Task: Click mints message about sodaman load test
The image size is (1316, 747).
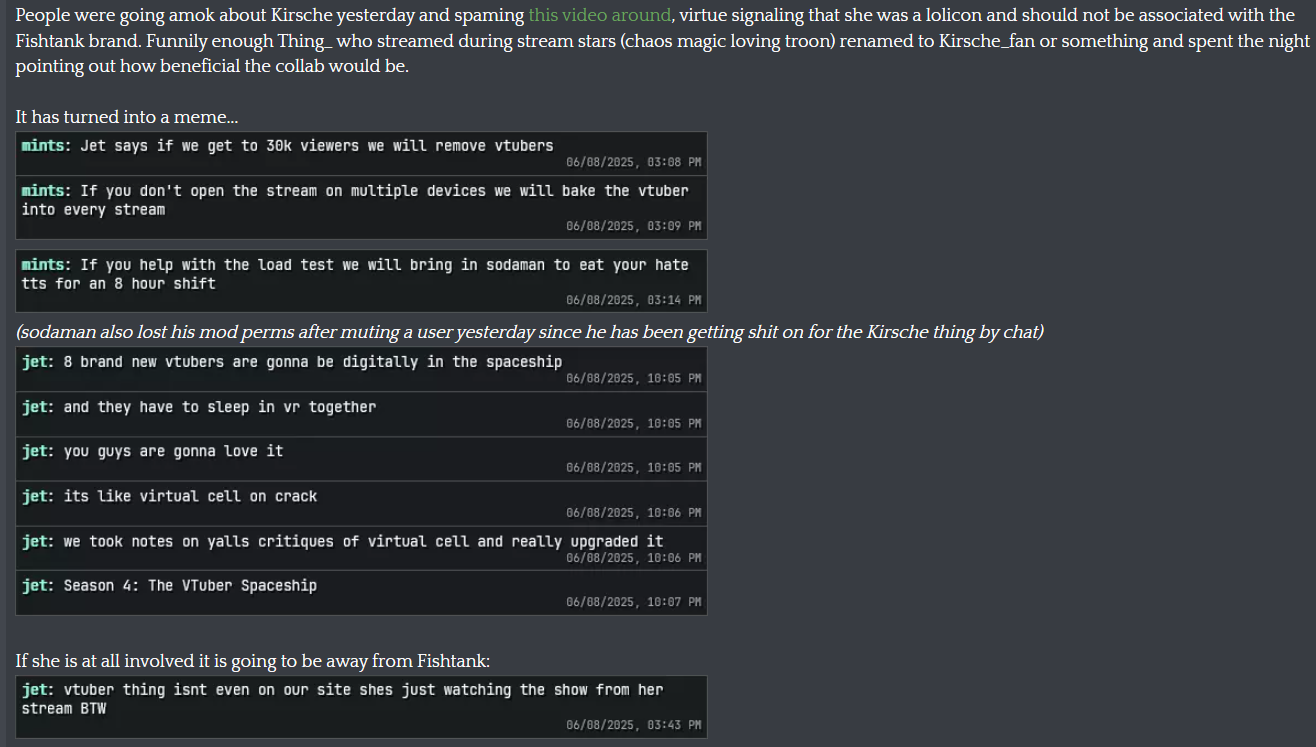Action: 361,281
